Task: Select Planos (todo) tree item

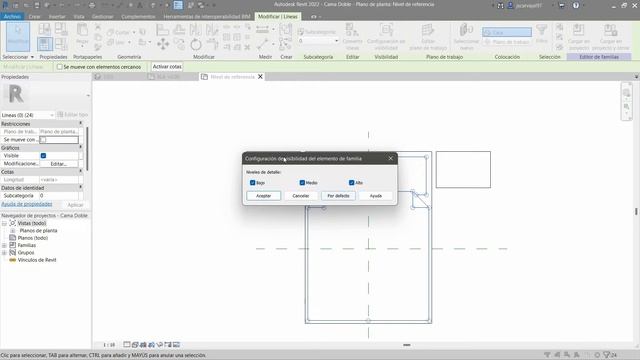Action: [33, 238]
